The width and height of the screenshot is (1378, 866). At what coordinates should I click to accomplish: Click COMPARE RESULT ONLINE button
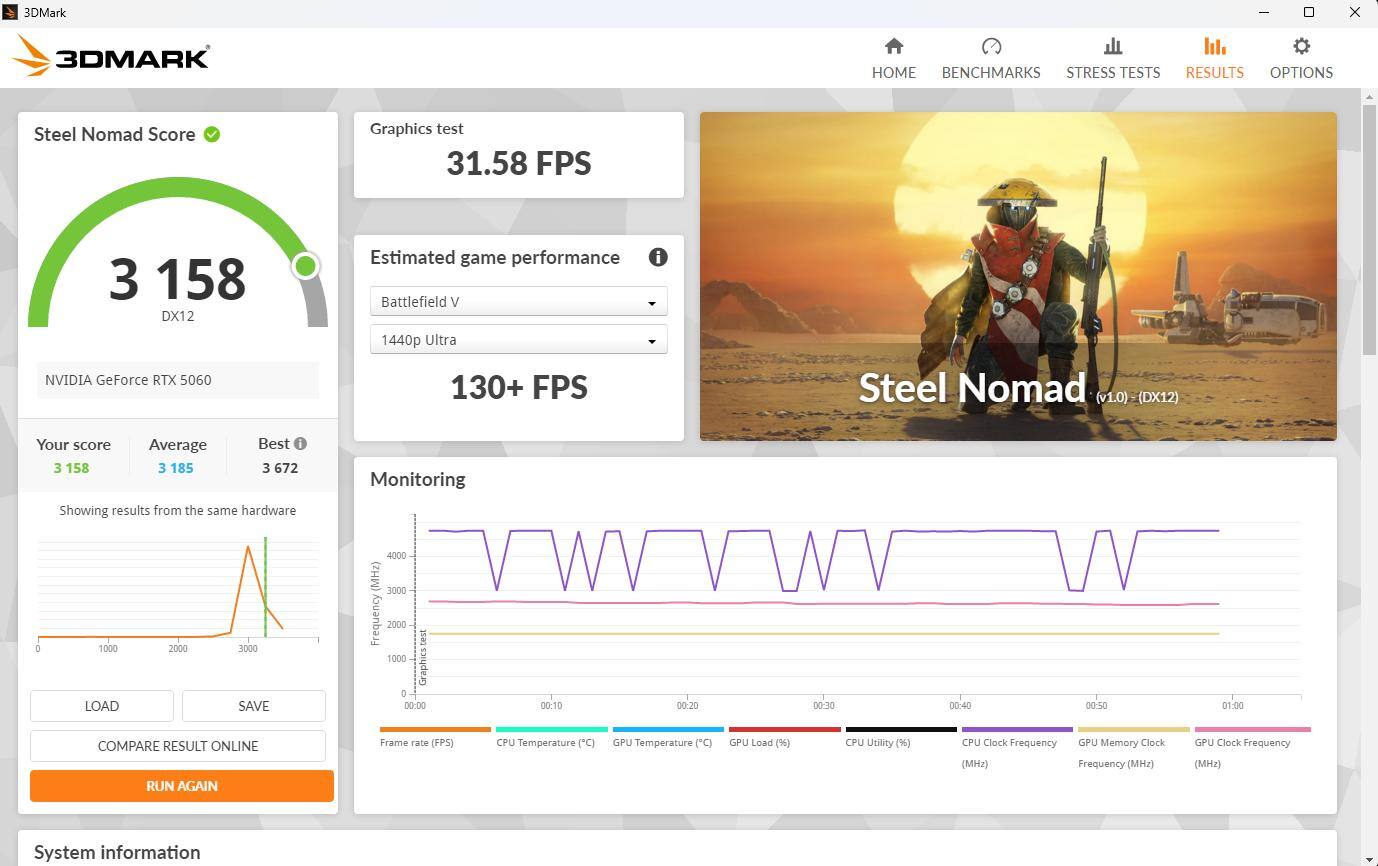[178, 746]
